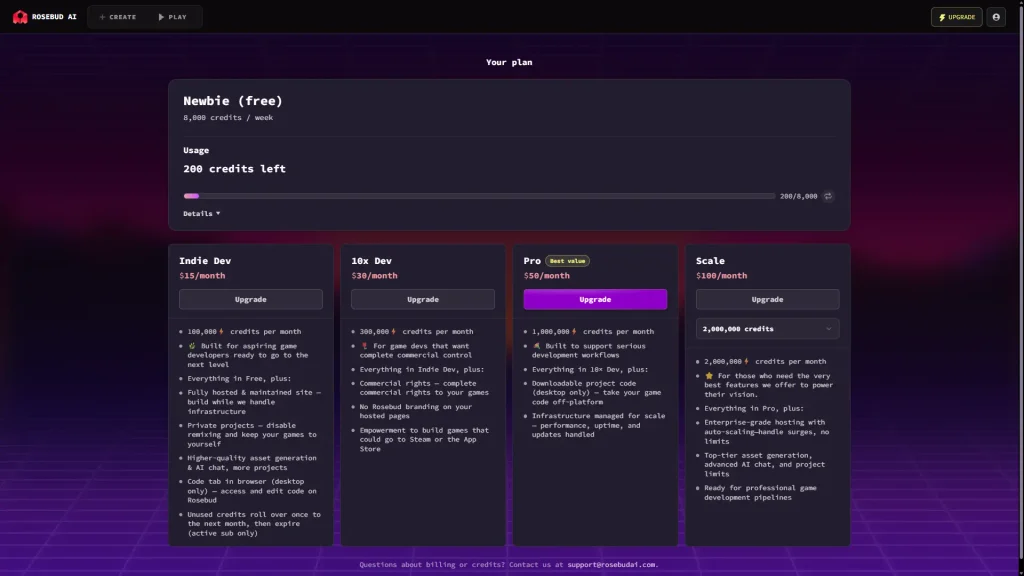Click the sprout emoji in Indie Dev plan

(192, 346)
